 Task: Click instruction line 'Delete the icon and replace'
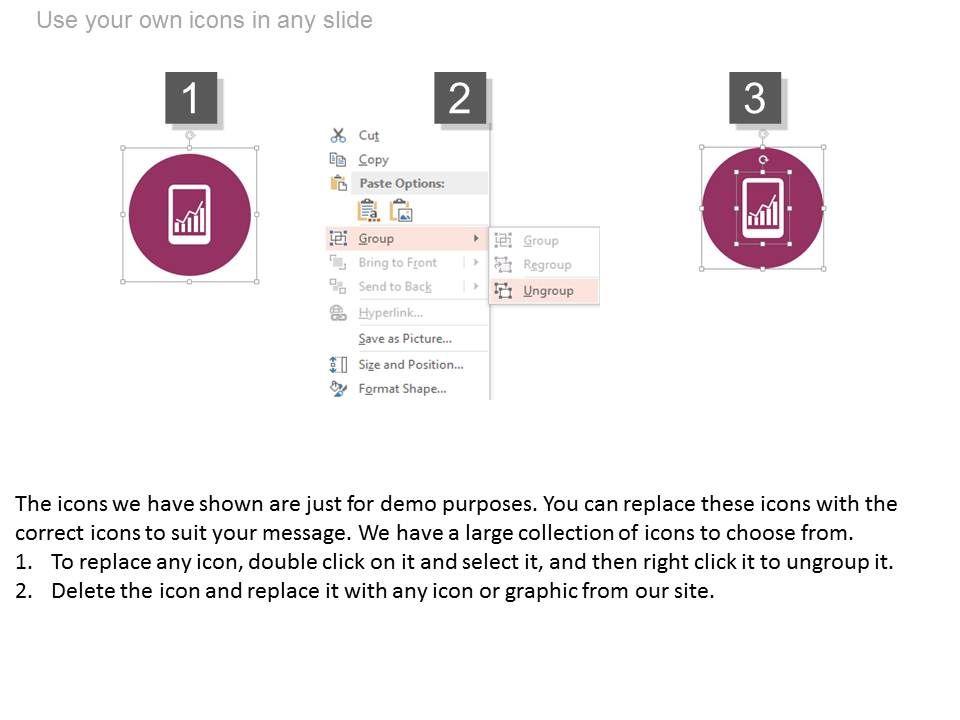point(383,591)
